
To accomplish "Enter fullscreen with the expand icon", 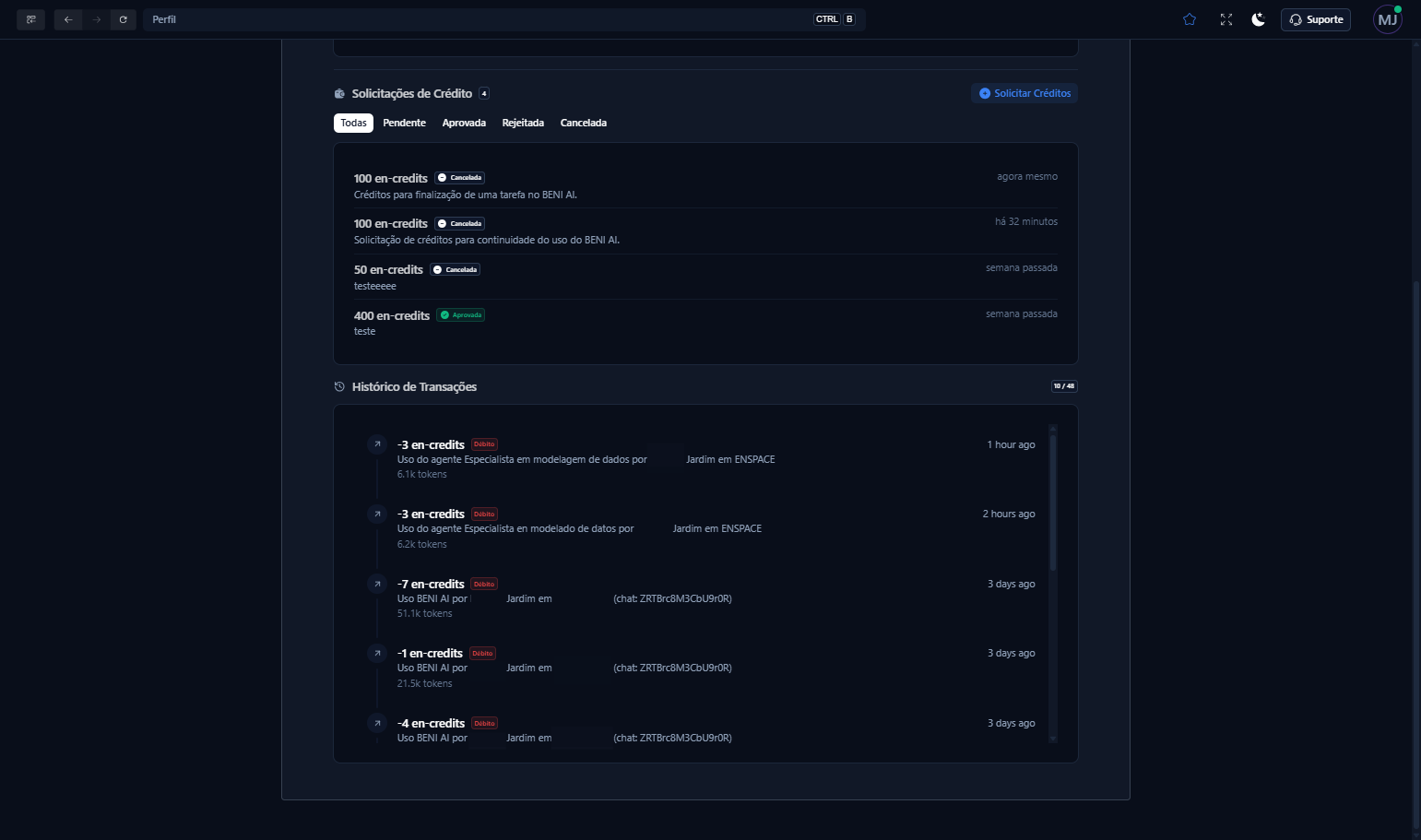I will (x=1226, y=19).
